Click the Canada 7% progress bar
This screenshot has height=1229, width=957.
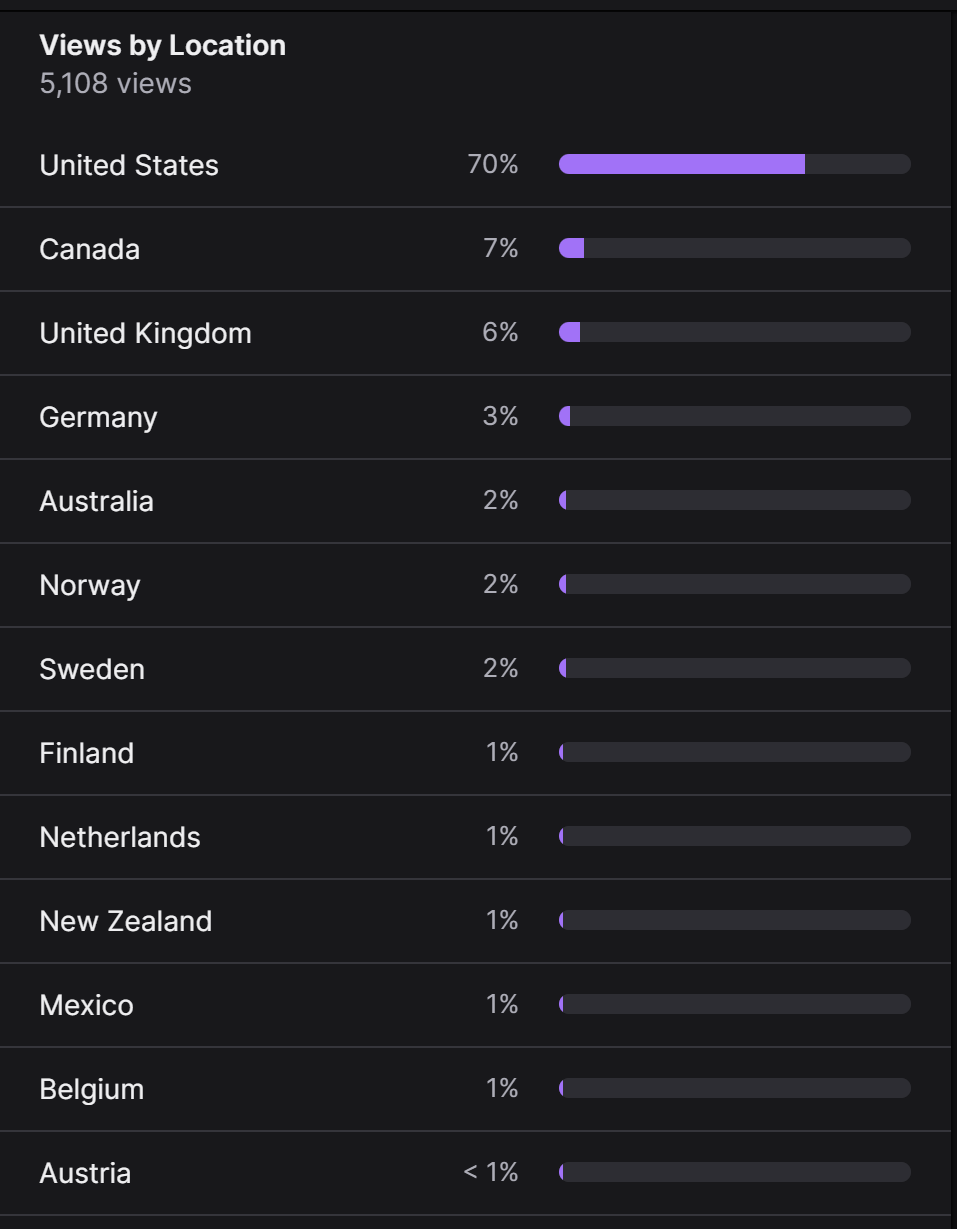coord(735,248)
